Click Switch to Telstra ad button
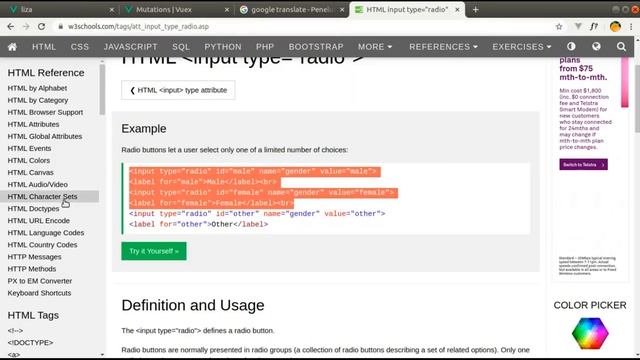The height and width of the screenshot is (360, 640). [583, 164]
